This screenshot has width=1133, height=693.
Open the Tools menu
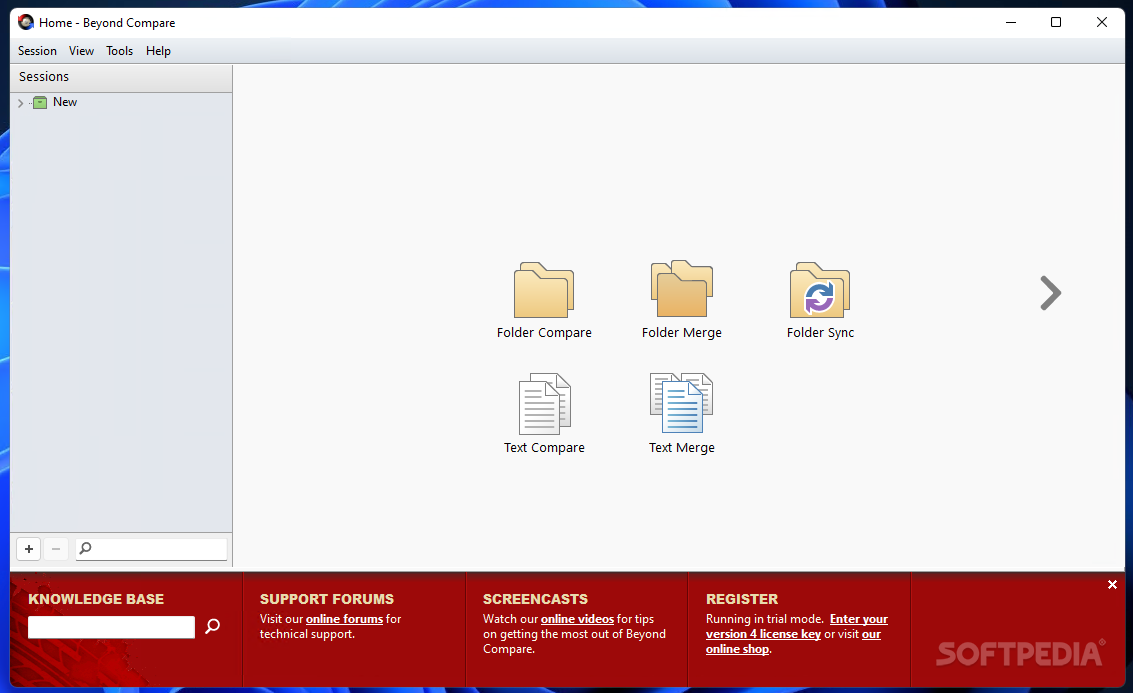pos(119,51)
